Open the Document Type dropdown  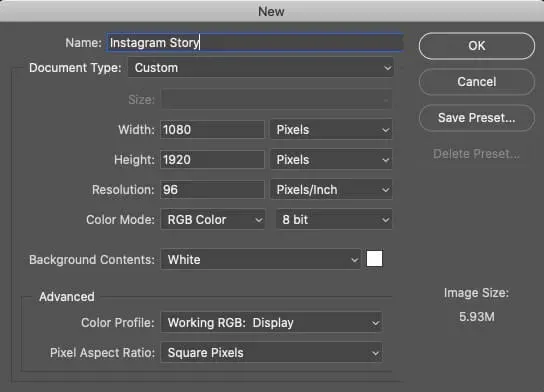[x=260, y=68]
